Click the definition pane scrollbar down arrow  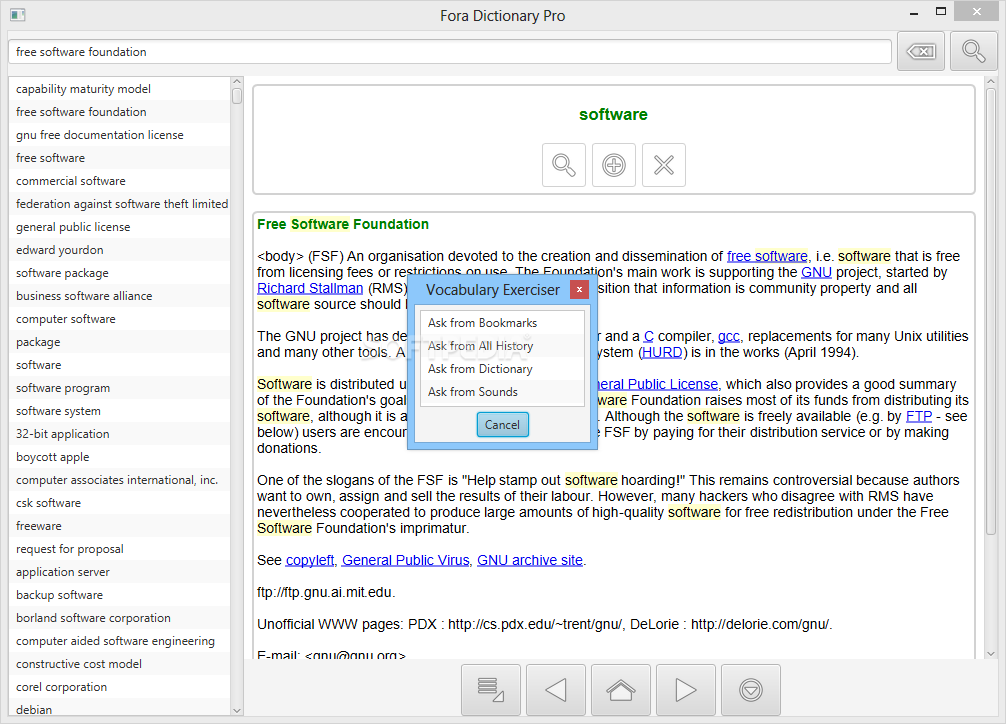[991, 653]
